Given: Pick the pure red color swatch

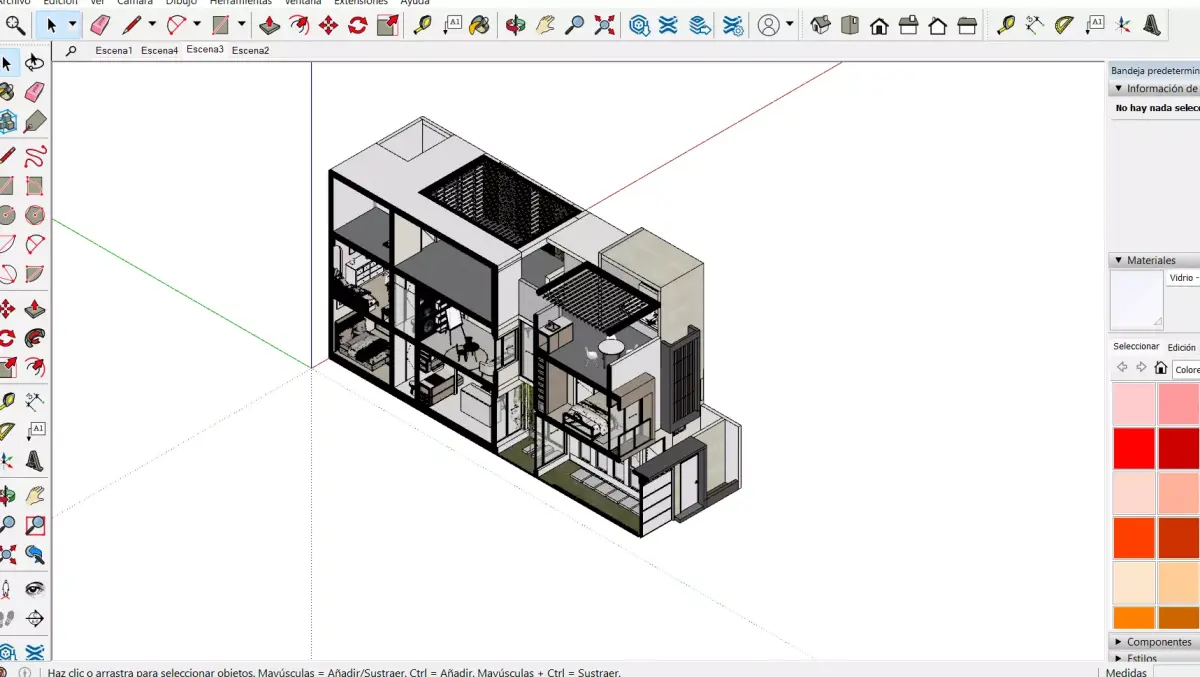Looking at the screenshot, I should [x=1133, y=448].
